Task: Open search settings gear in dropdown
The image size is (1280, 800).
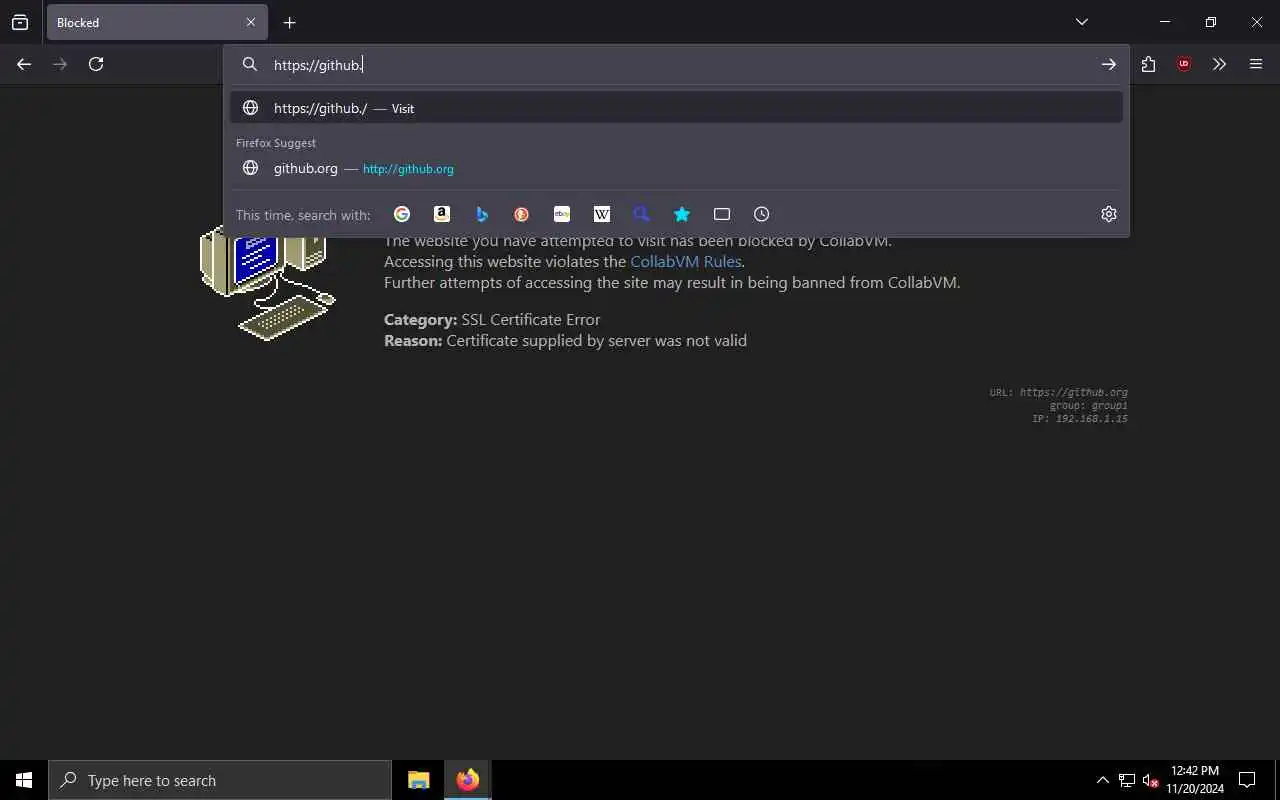Action: point(1109,214)
